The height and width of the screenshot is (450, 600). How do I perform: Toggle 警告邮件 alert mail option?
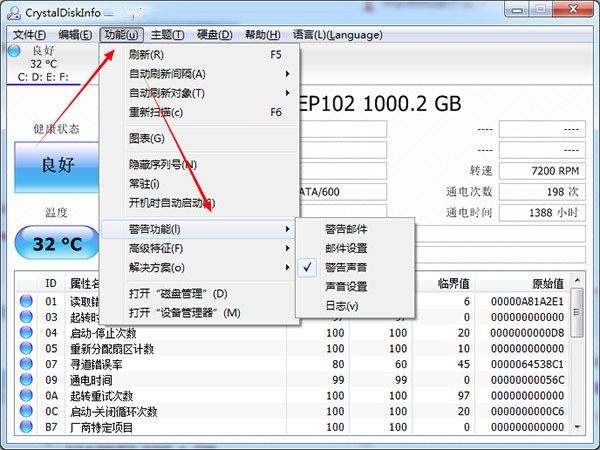click(355, 229)
